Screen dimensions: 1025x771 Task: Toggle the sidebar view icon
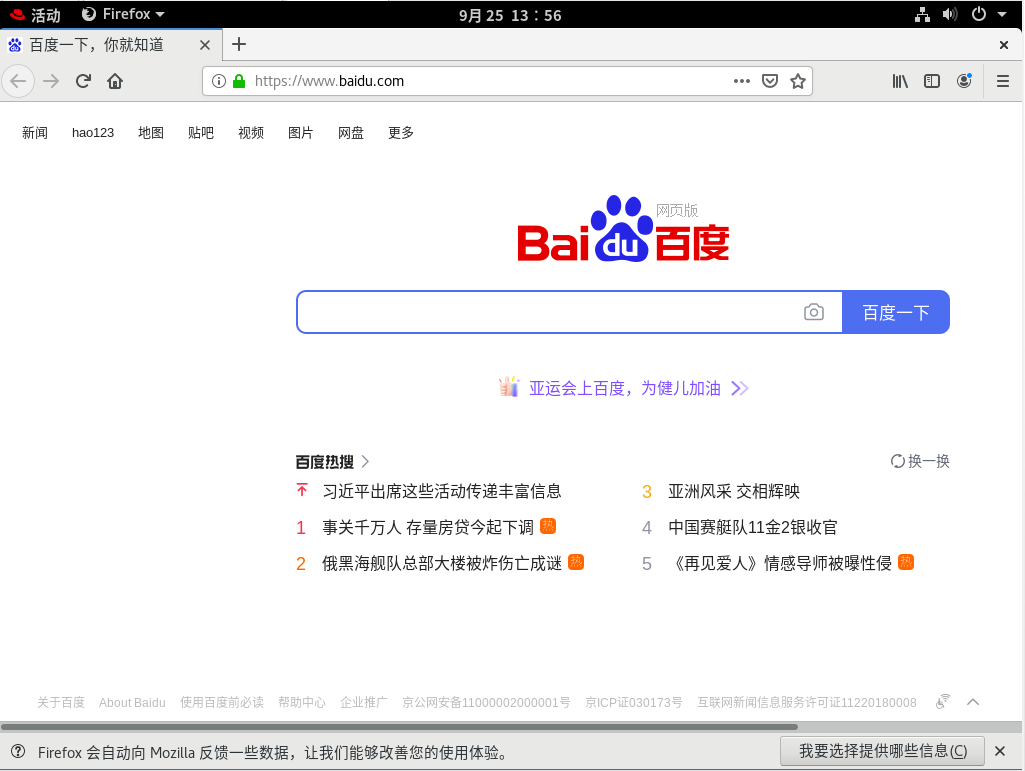pyautogui.click(x=932, y=81)
